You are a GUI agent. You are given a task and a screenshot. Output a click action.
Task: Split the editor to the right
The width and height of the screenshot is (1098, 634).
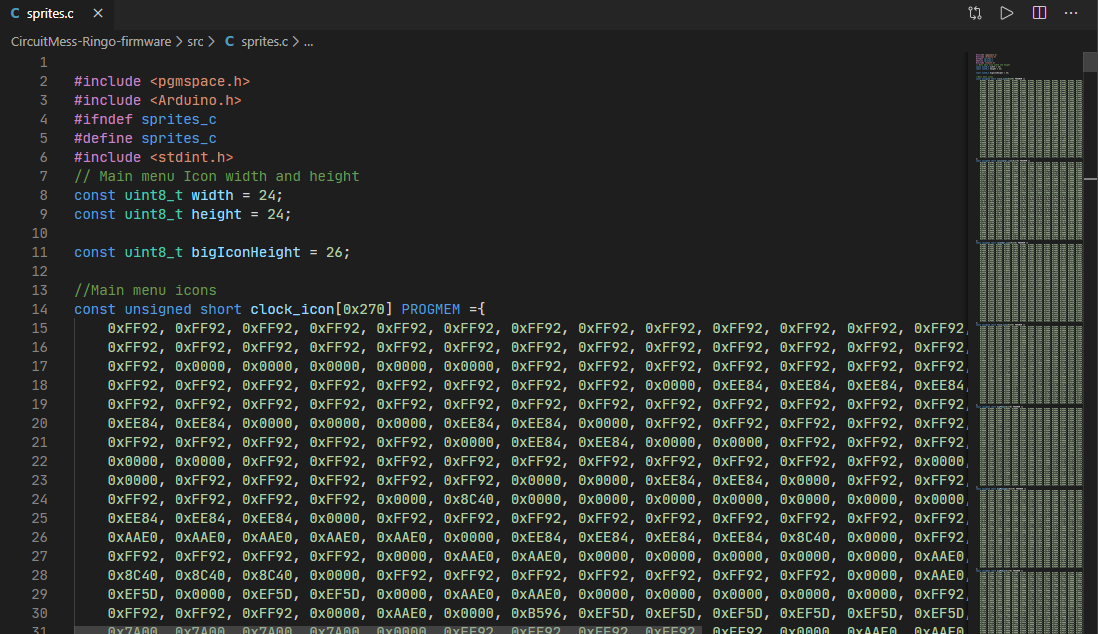click(1039, 13)
